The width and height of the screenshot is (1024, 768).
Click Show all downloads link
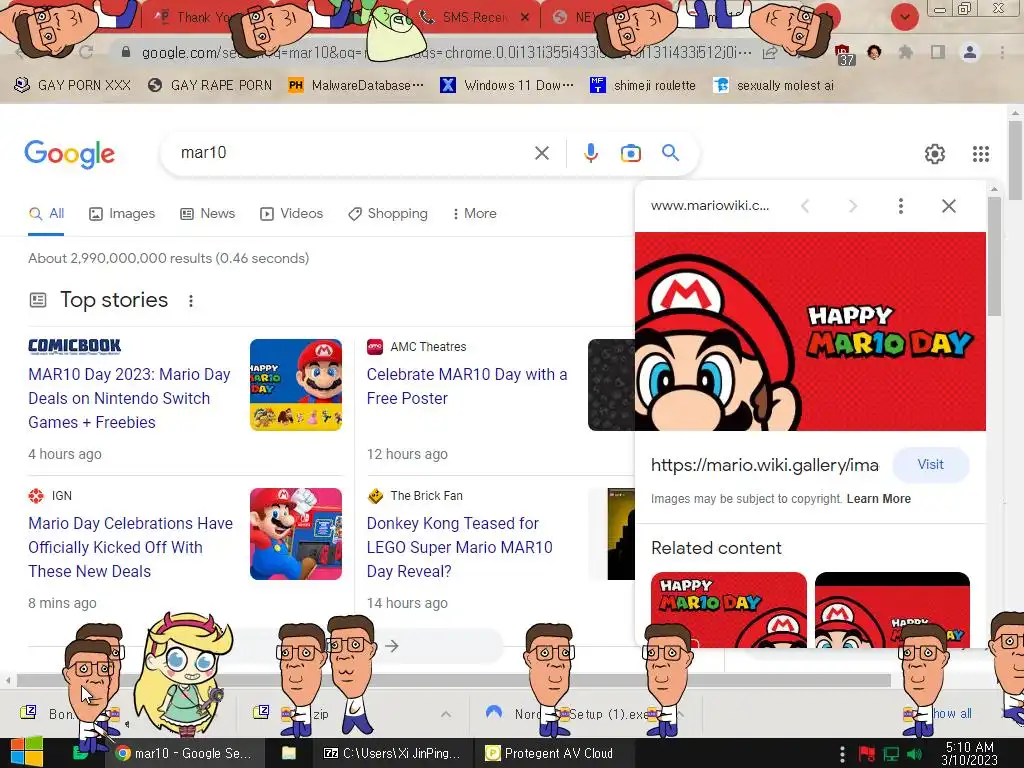coord(952,714)
